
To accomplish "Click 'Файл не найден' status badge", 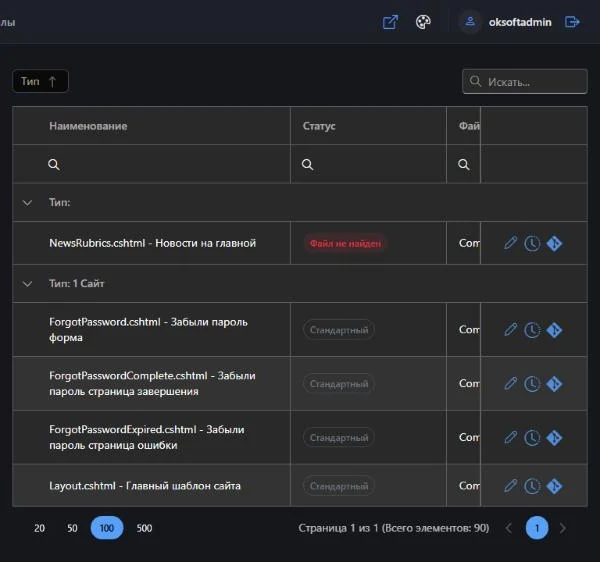I will point(345,243).
